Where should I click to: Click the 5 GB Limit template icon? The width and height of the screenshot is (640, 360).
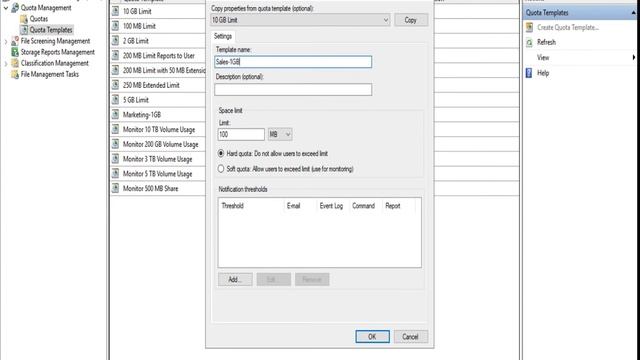coord(116,100)
